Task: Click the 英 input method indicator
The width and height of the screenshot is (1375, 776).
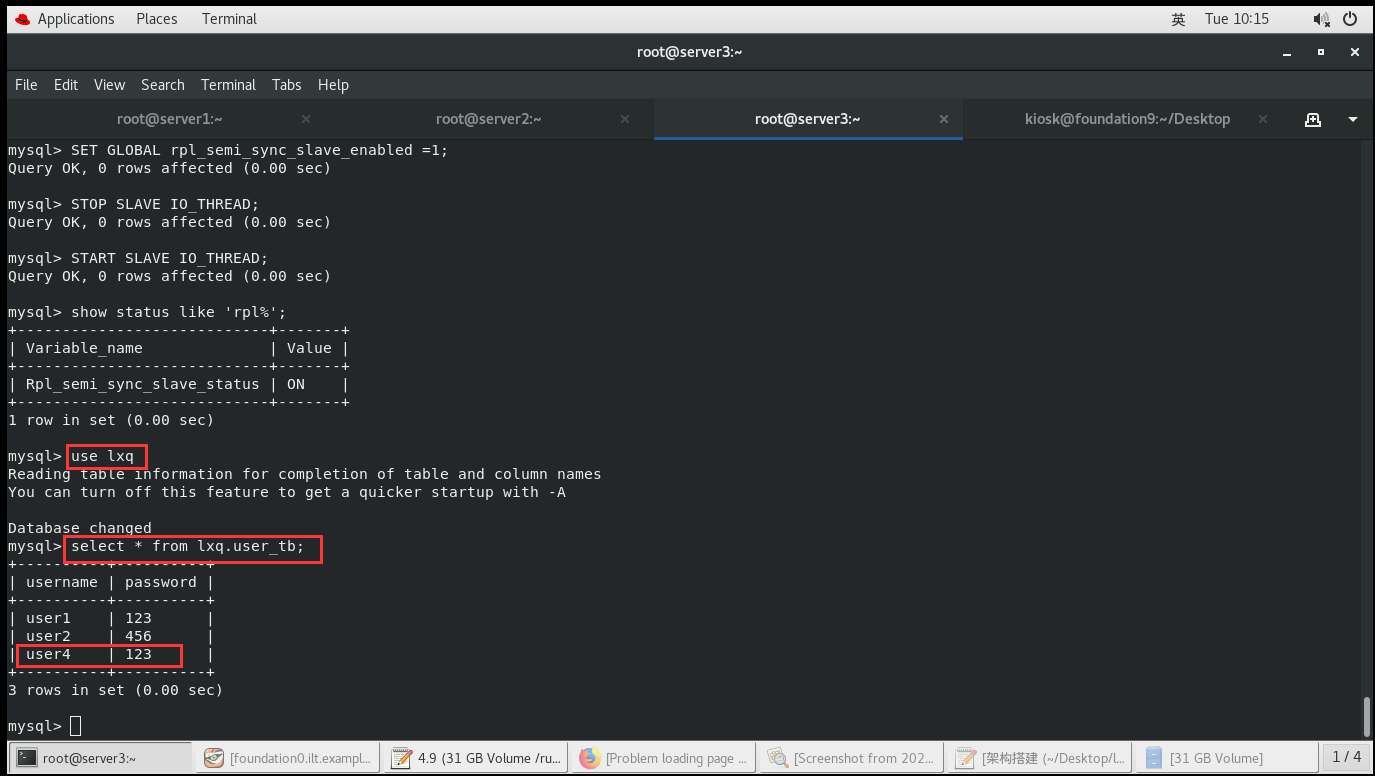Action: point(1178,18)
